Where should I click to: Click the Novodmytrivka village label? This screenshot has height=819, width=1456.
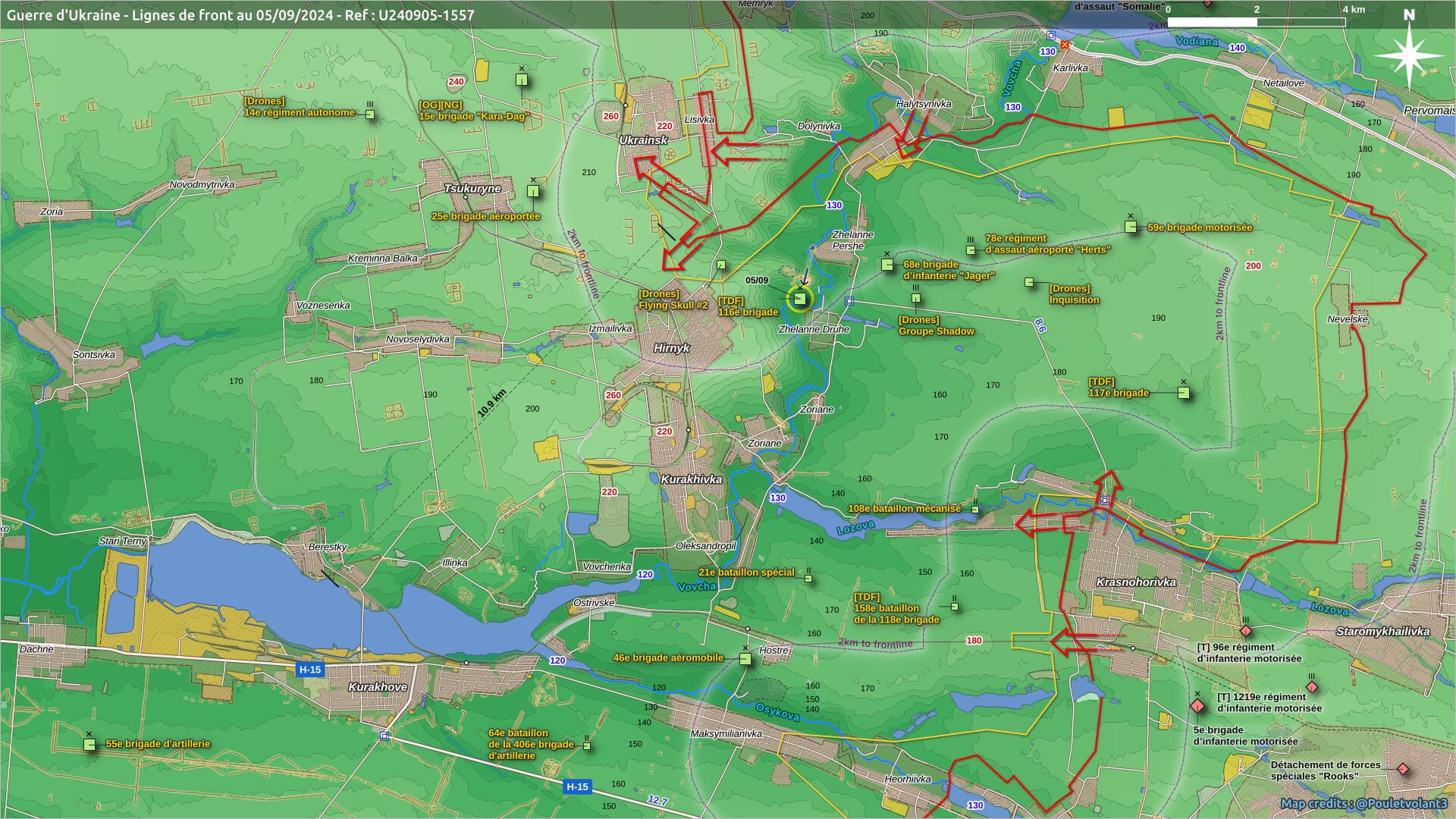coord(202,185)
